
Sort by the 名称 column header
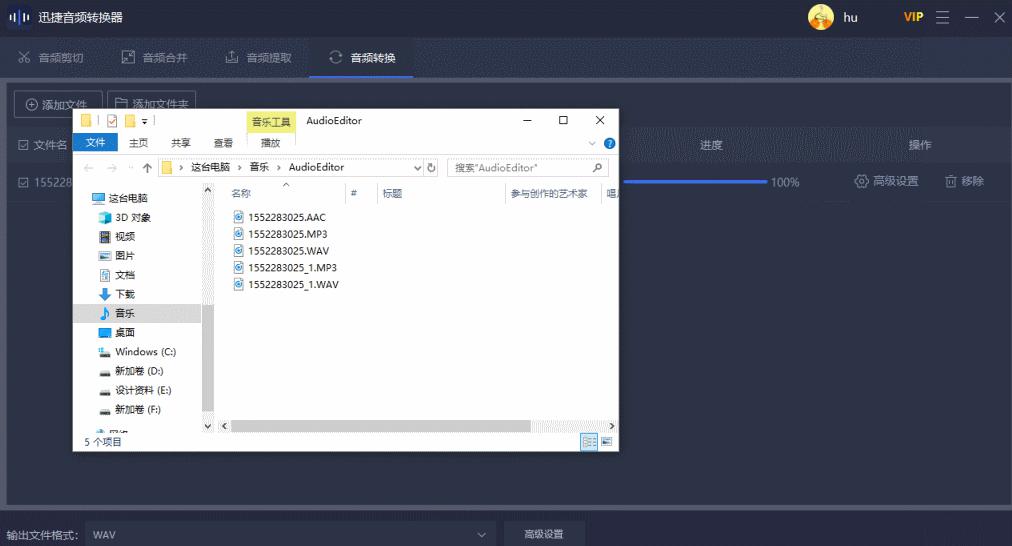tap(241, 193)
